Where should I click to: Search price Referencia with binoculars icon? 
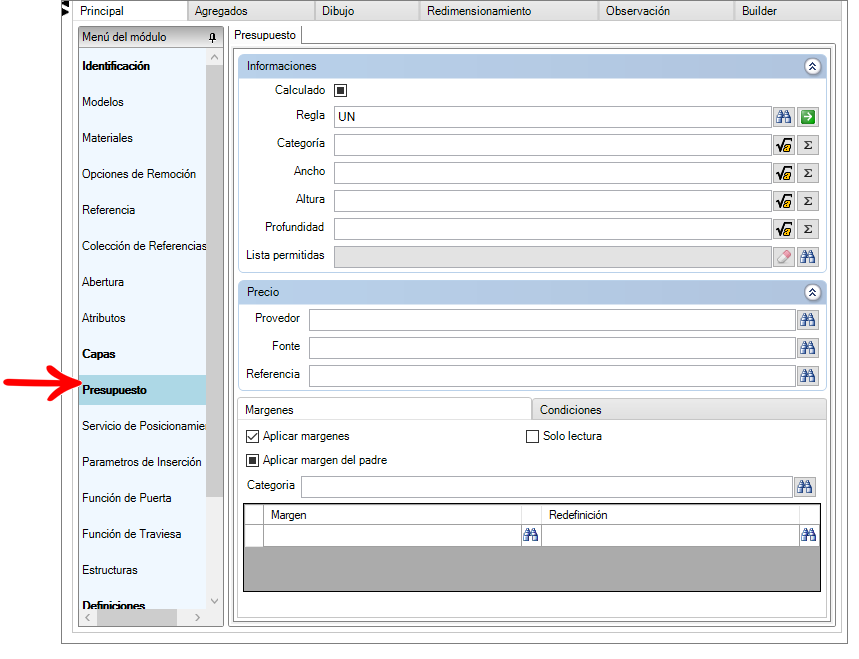tap(808, 376)
